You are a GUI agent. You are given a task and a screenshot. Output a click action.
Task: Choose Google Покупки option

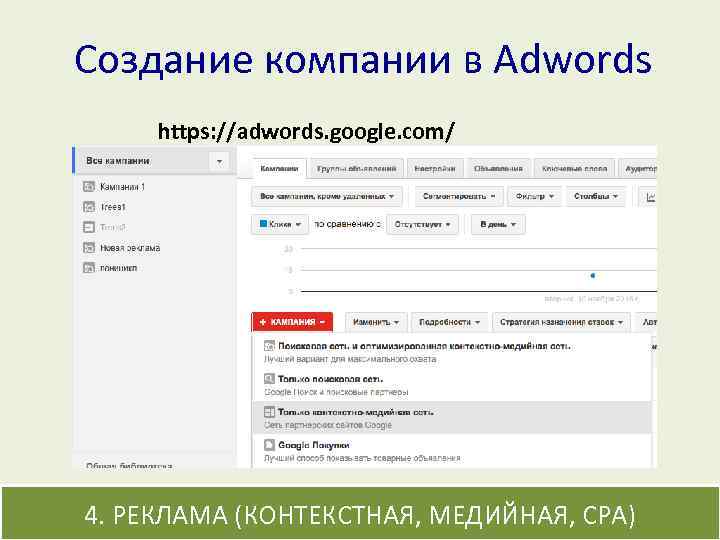pyautogui.click(x=452, y=451)
